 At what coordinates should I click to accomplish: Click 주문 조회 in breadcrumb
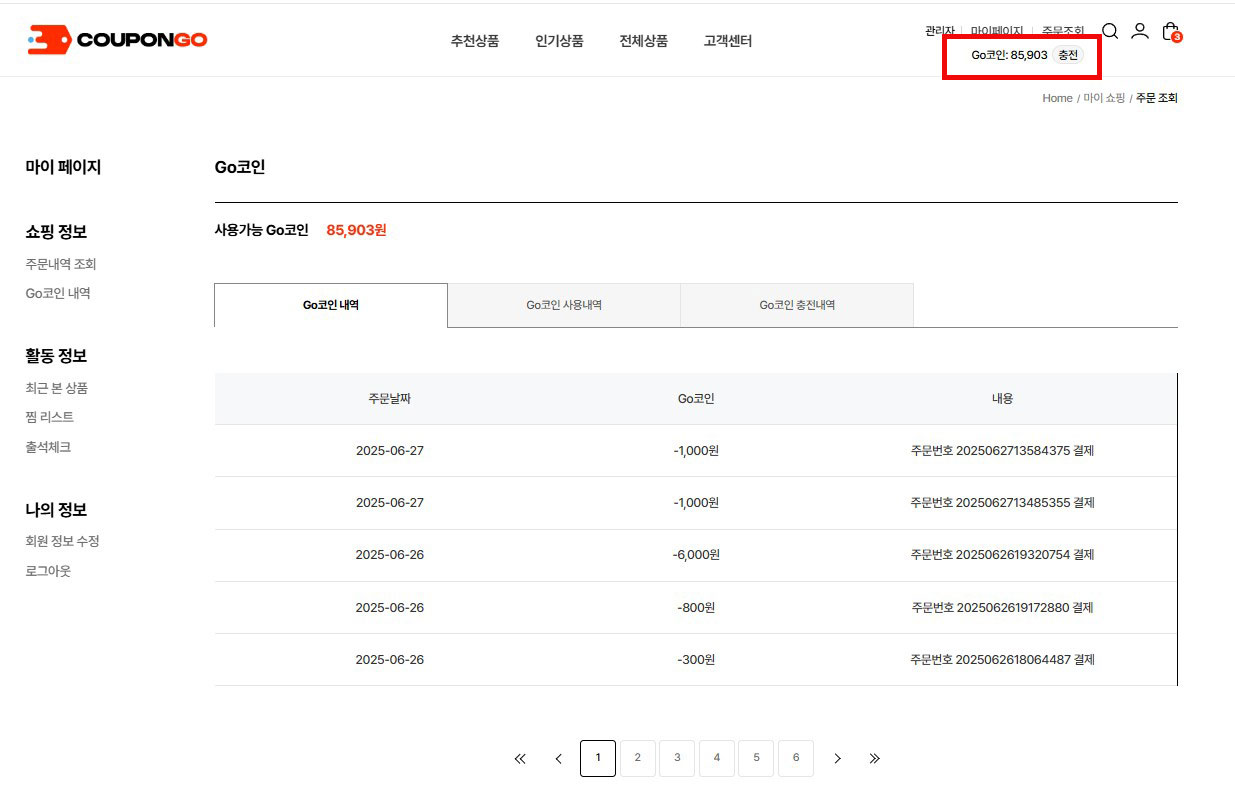1157,98
